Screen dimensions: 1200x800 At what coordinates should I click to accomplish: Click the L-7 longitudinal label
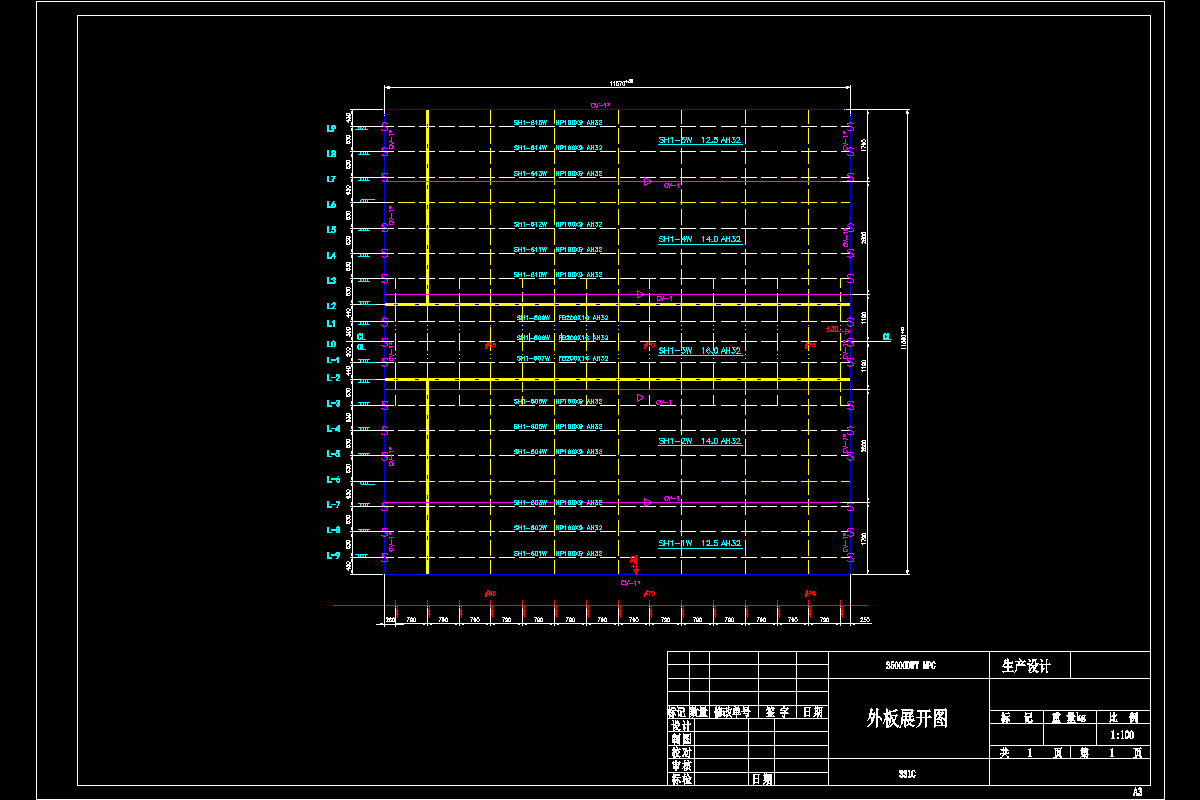click(x=333, y=505)
